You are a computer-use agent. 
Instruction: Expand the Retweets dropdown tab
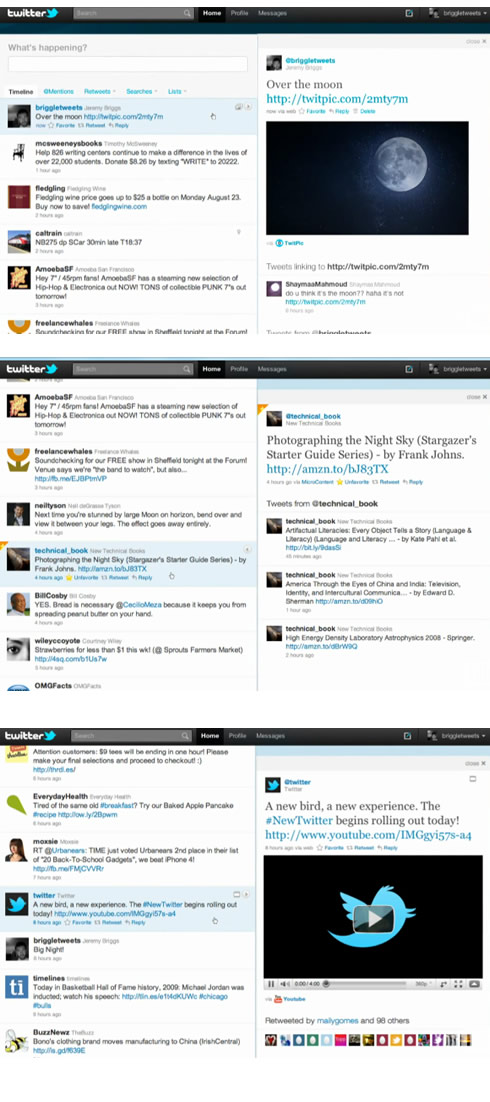click(x=100, y=91)
